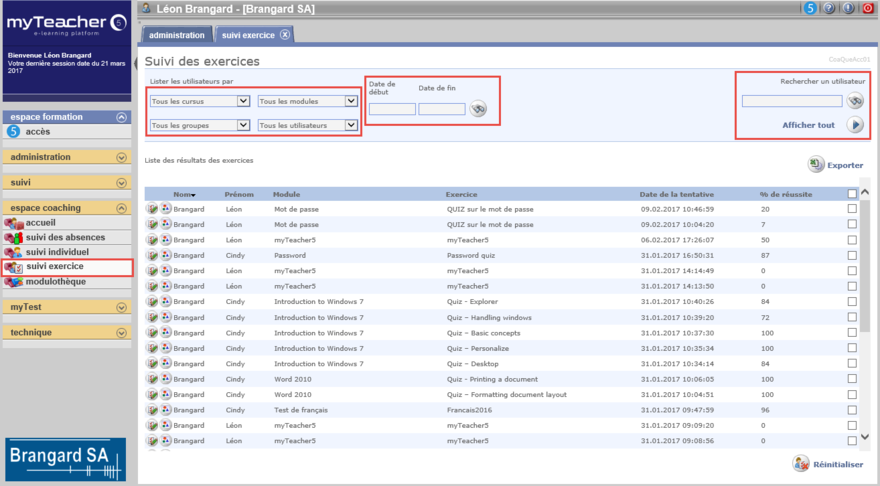The width and height of the screenshot is (880, 486).
Task: Close the suivi exercice tab
Action: 285,35
